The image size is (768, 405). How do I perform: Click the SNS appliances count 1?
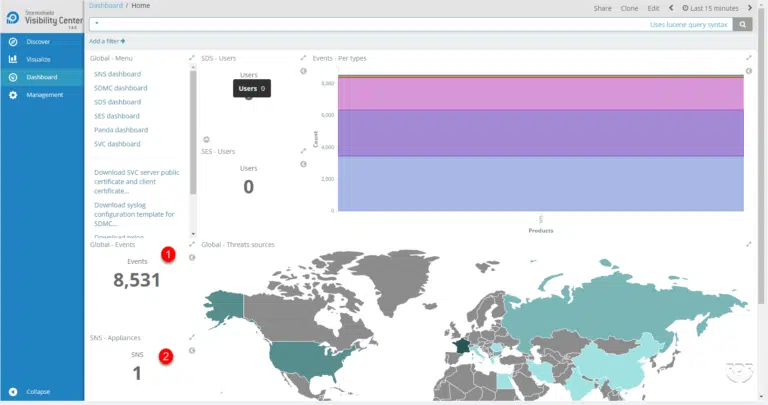pyautogui.click(x=137, y=373)
